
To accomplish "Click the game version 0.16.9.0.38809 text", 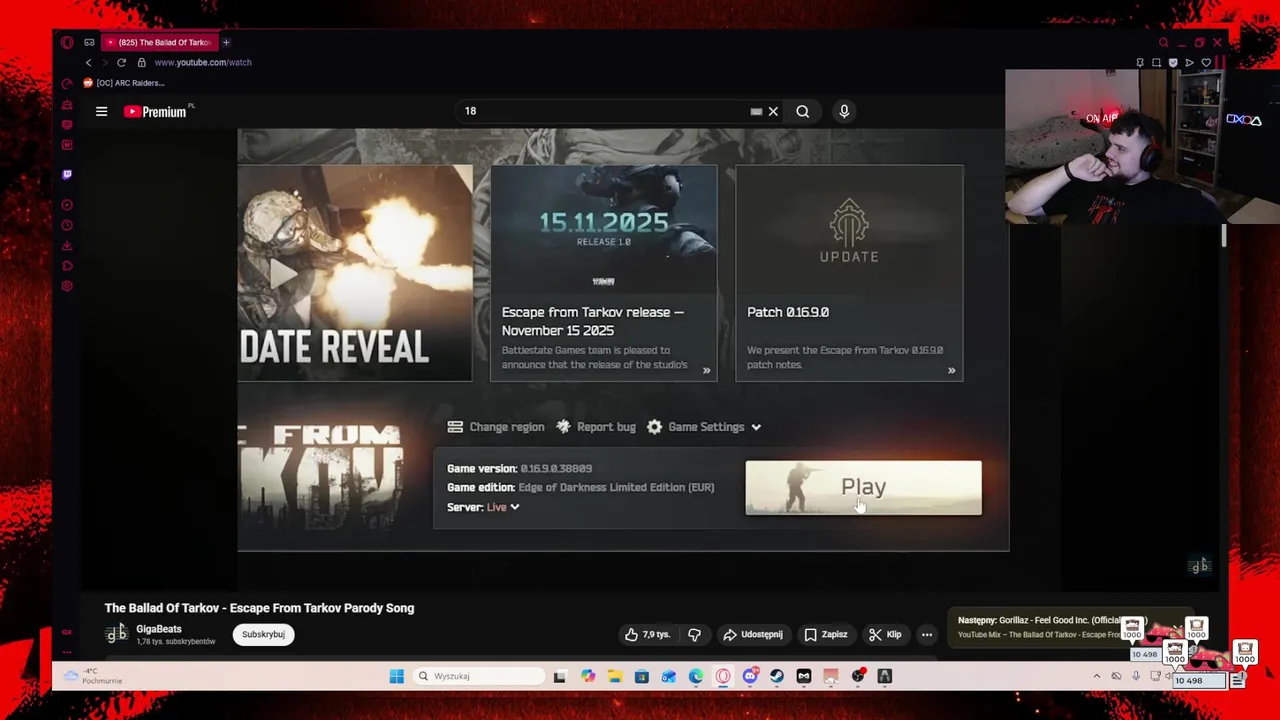I will click(x=556, y=468).
